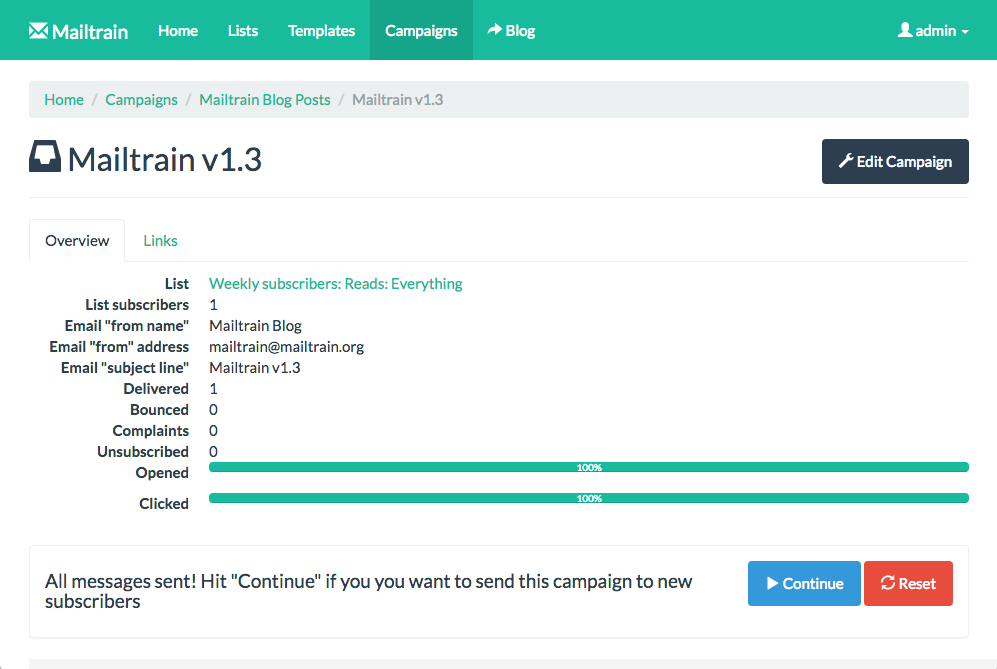997x669 pixels.
Task: Click Mailtrain Blog Posts breadcrumb link
Action: (x=265, y=99)
